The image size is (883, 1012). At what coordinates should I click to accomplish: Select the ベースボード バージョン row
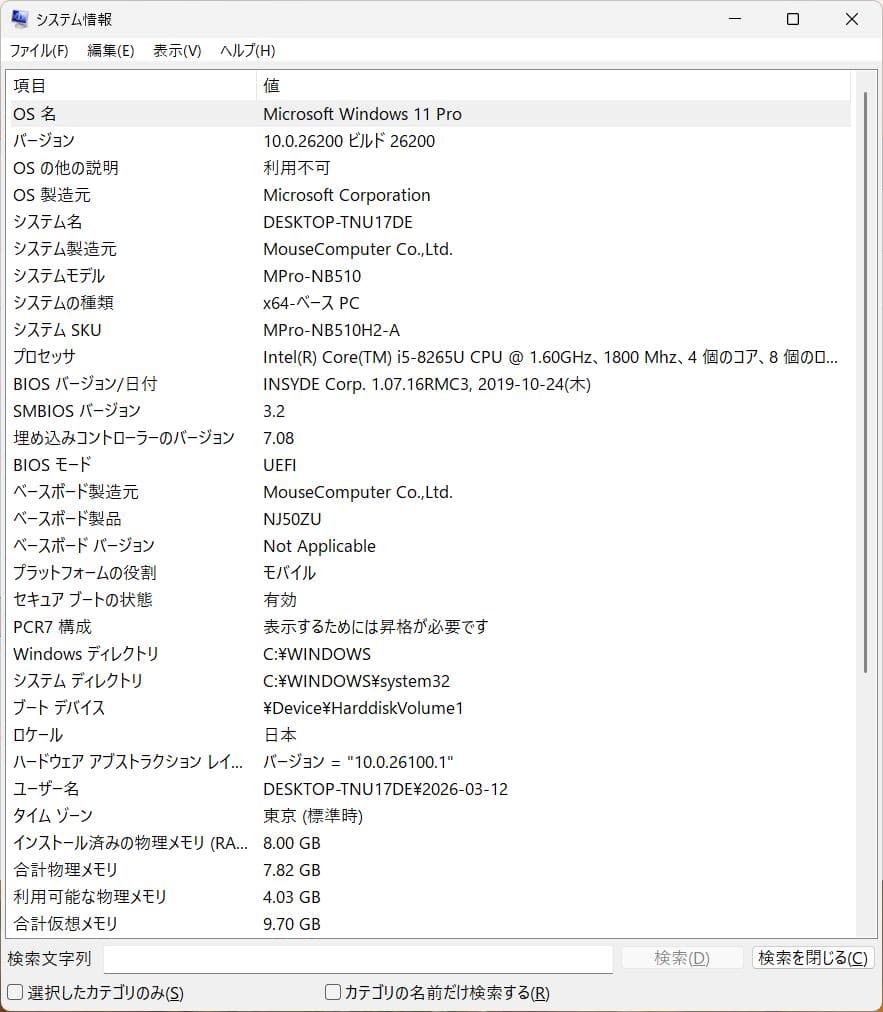coord(430,546)
